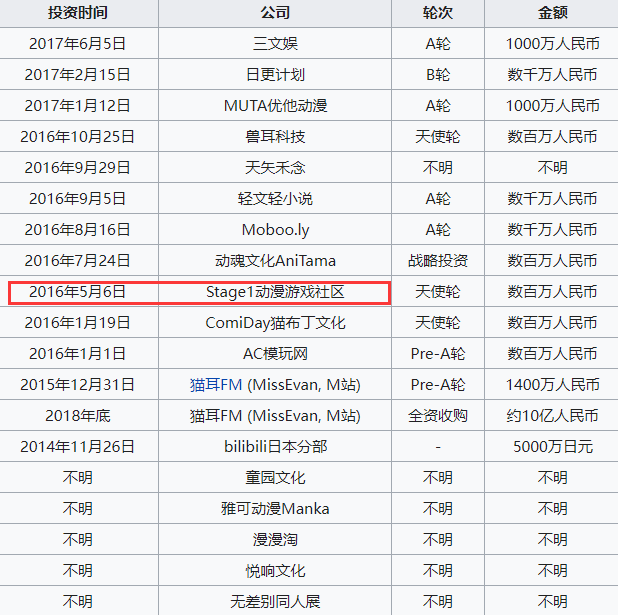Click 天使轮 in the 兽耳科技 row
The height and width of the screenshot is (615, 618).
[438, 136]
